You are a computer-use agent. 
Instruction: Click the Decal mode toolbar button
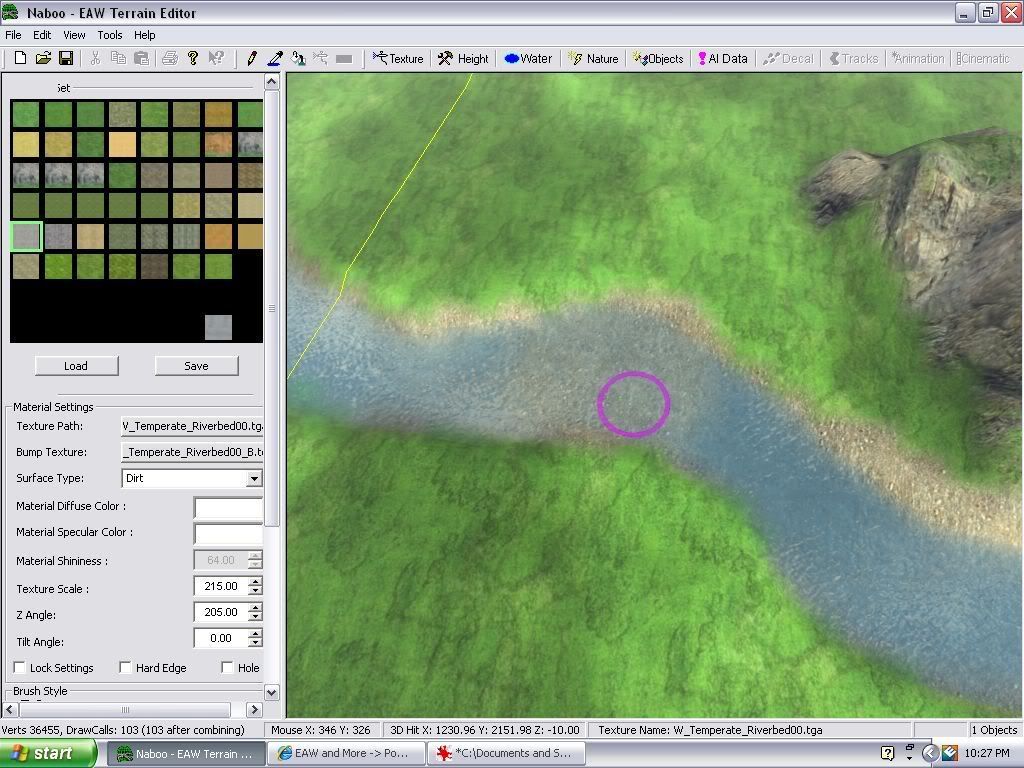[788, 59]
